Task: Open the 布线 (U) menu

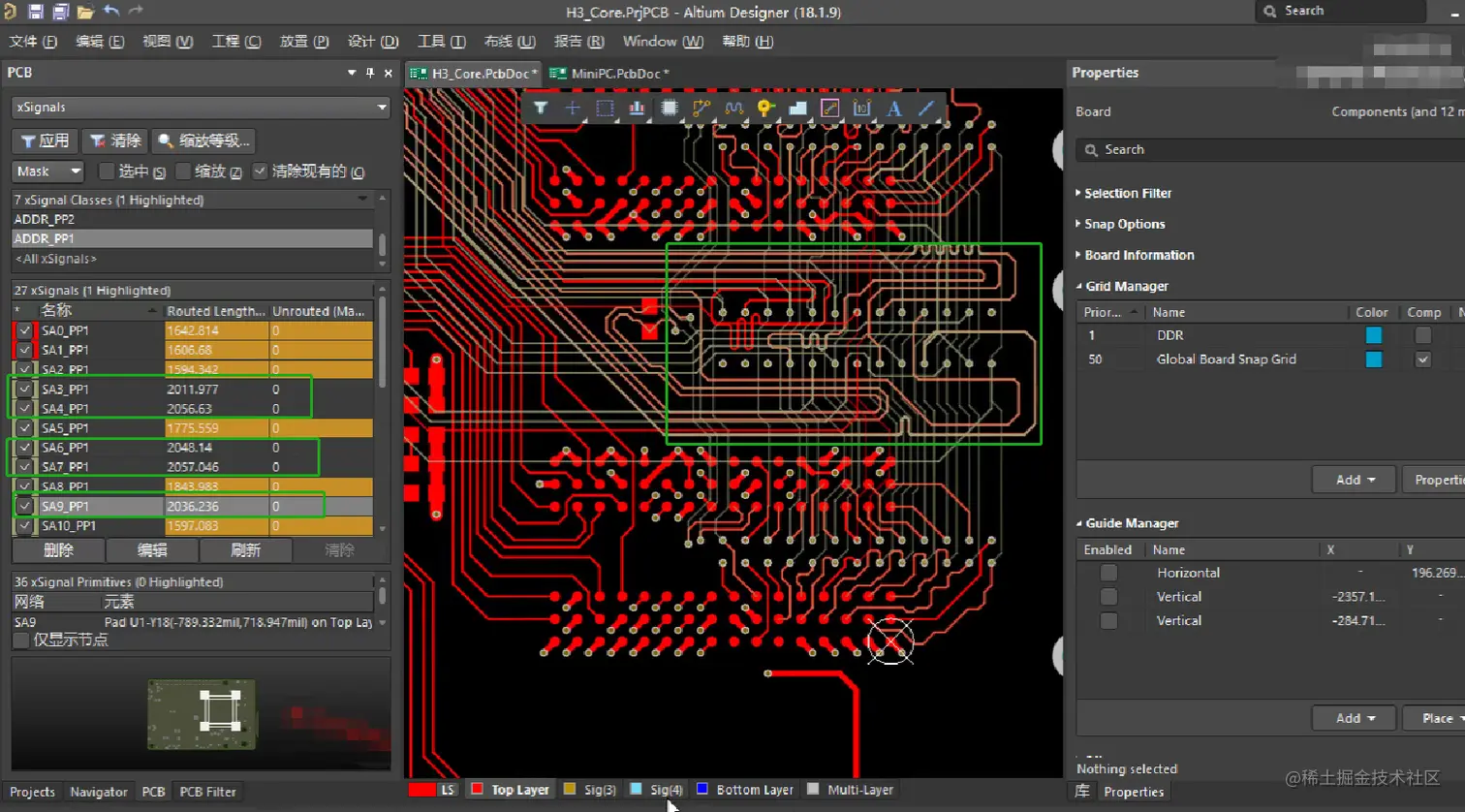Action: click(509, 42)
